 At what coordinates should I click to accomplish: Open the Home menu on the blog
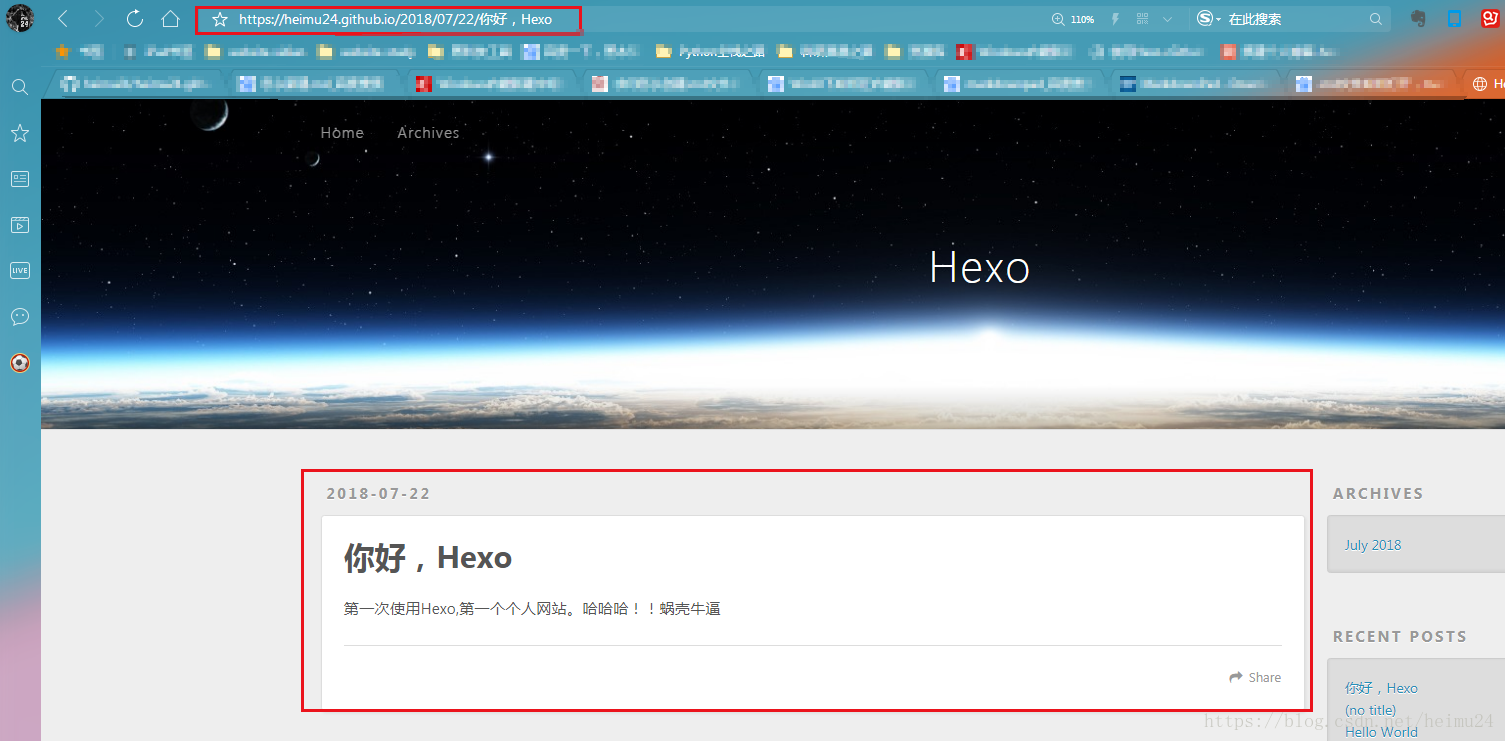pos(342,133)
